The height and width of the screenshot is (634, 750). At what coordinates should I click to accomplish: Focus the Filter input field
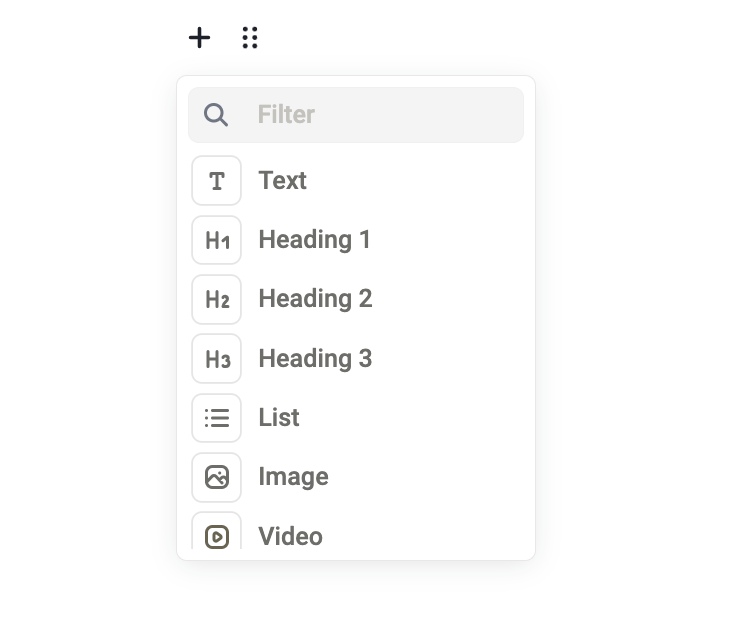pyautogui.click(x=356, y=115)
